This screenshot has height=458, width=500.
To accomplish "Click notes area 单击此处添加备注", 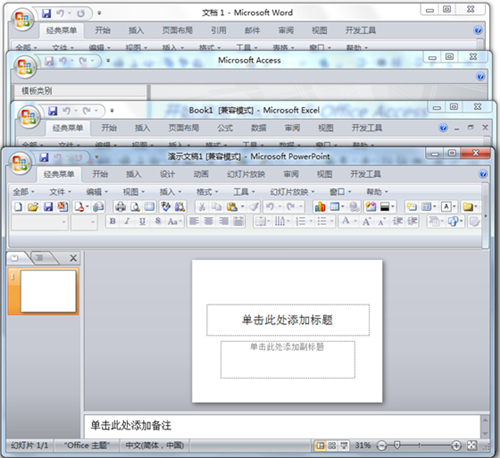I will [282, 426].
